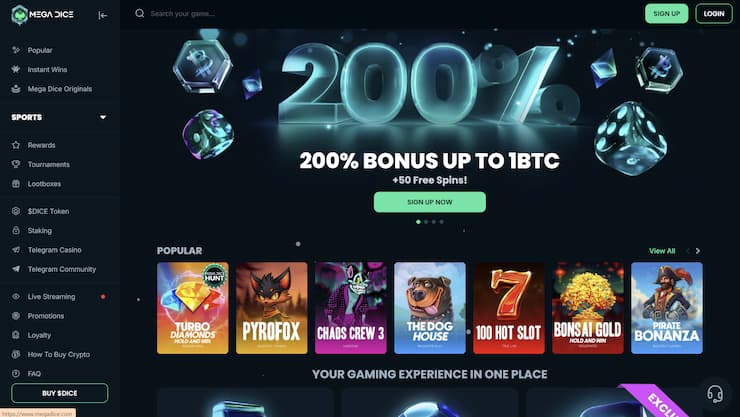Select the second banner carousel dot

[x=426, y=222]
